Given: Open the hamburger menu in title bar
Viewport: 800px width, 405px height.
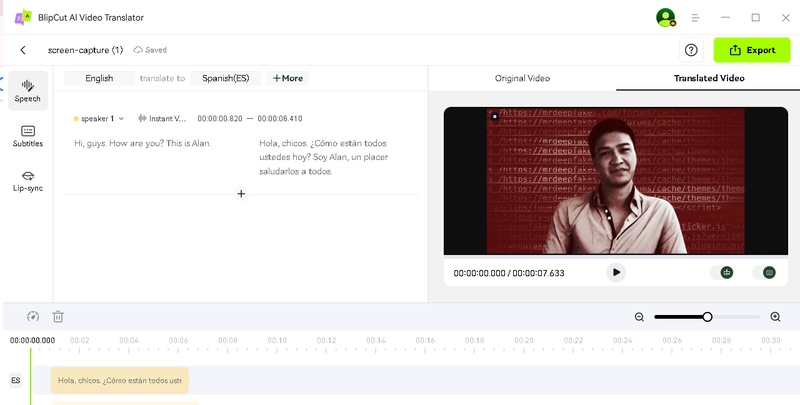Looking at the screenshot, I should click(x=695, y=17).
